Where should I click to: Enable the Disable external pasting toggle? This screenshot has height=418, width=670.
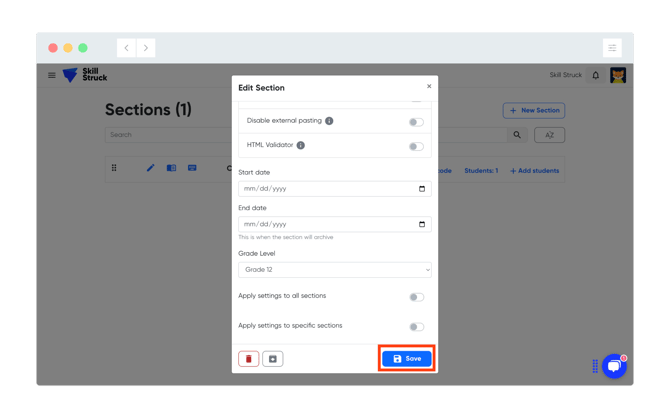[x=416, y=122]
